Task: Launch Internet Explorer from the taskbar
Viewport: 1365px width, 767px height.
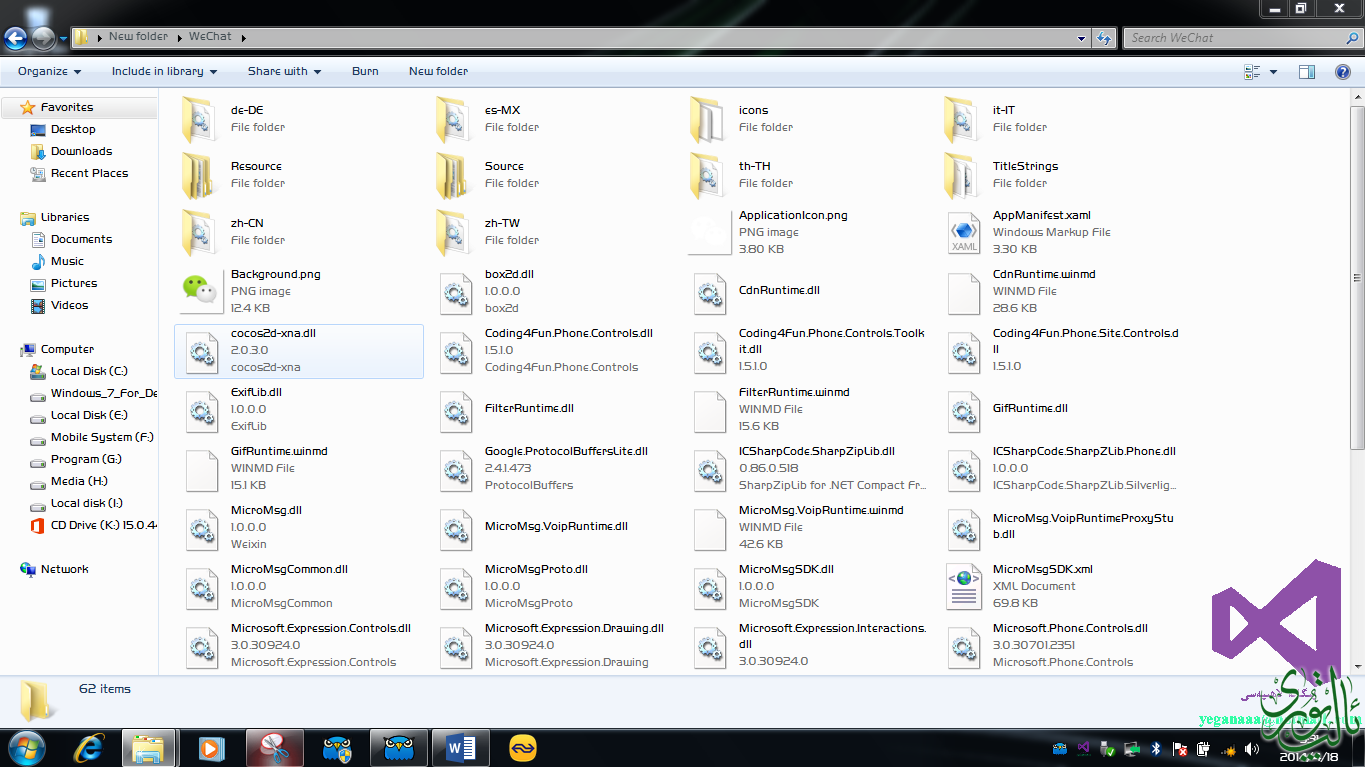Action: point(89,747)
